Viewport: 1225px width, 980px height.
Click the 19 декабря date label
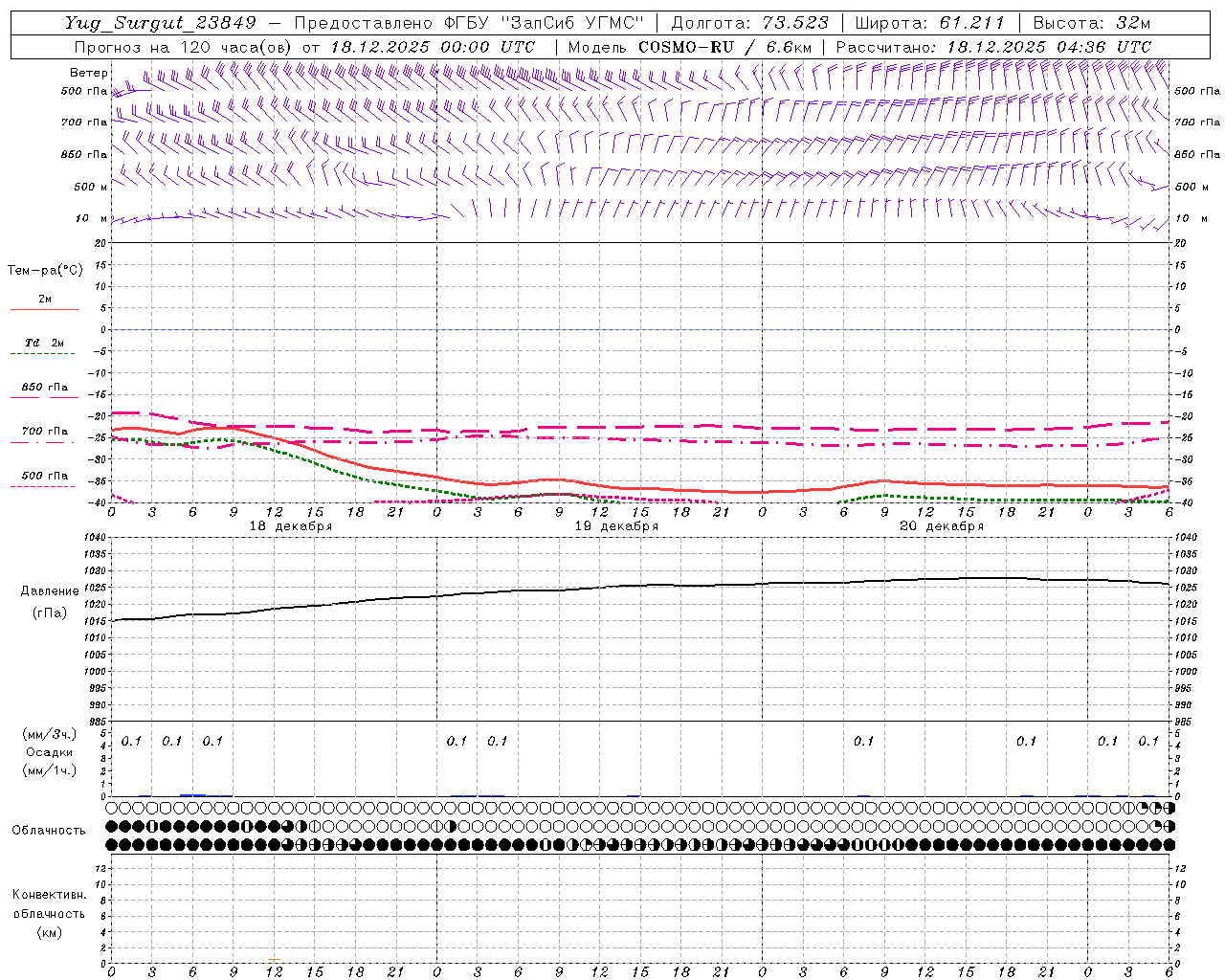[616, 526]
